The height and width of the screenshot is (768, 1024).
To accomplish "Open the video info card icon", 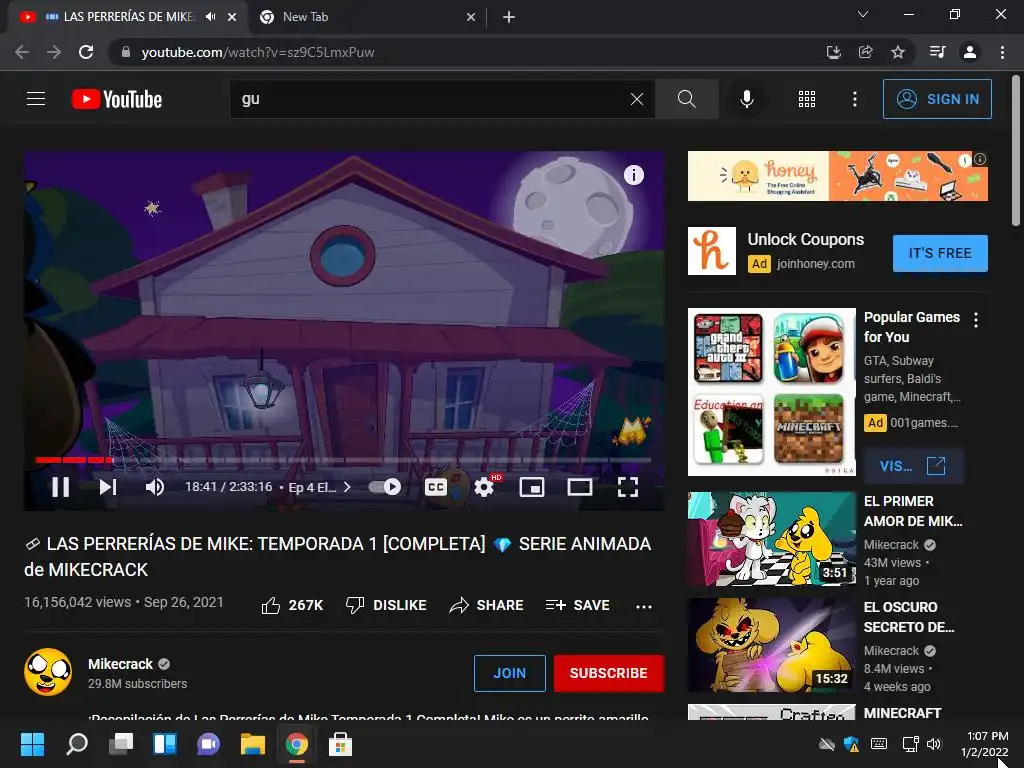I will click(633, 175).
